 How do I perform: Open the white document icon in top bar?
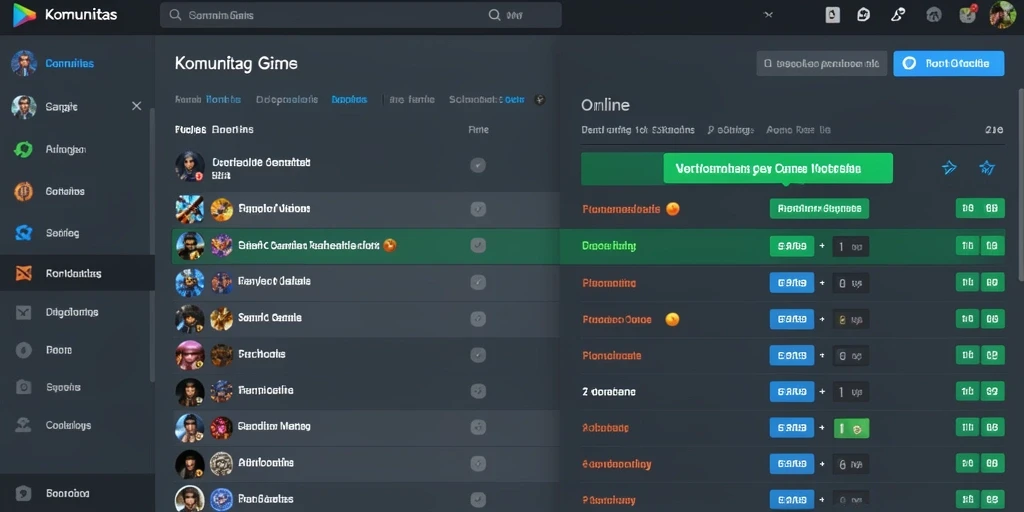point(833,14)
